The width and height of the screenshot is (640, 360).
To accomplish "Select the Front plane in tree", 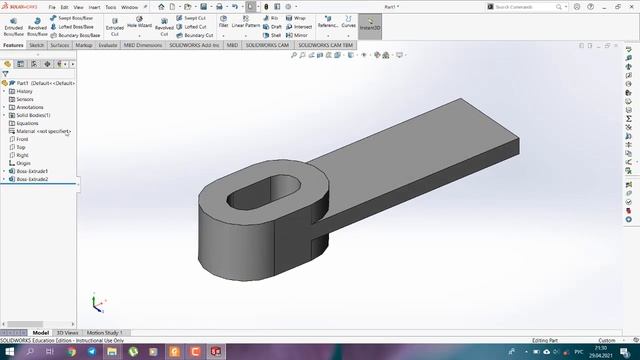I will [19, 139].
